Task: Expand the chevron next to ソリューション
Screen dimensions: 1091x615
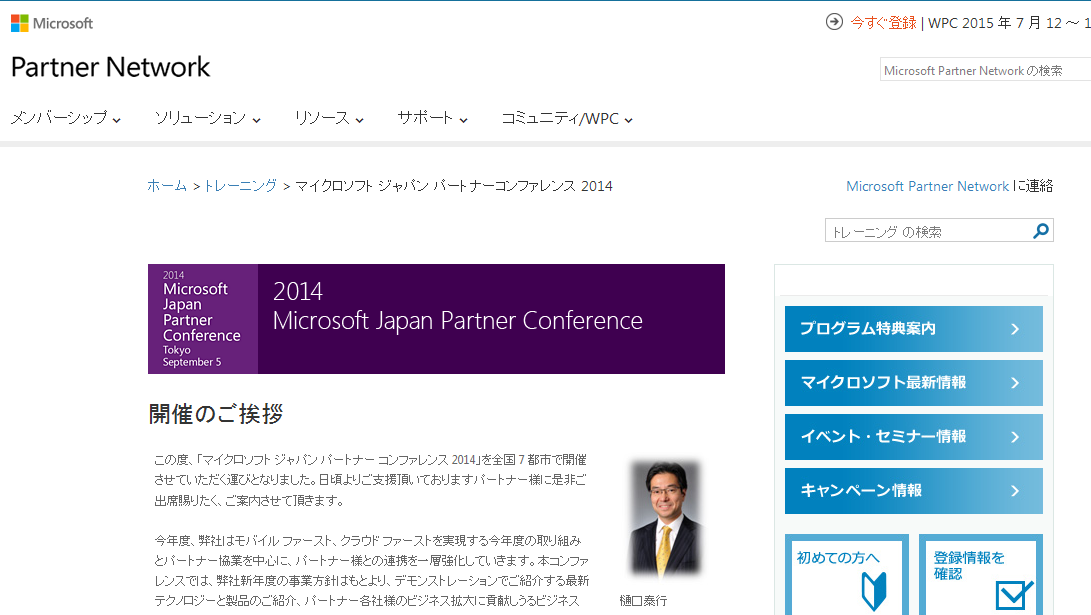Action: (256, 120)
